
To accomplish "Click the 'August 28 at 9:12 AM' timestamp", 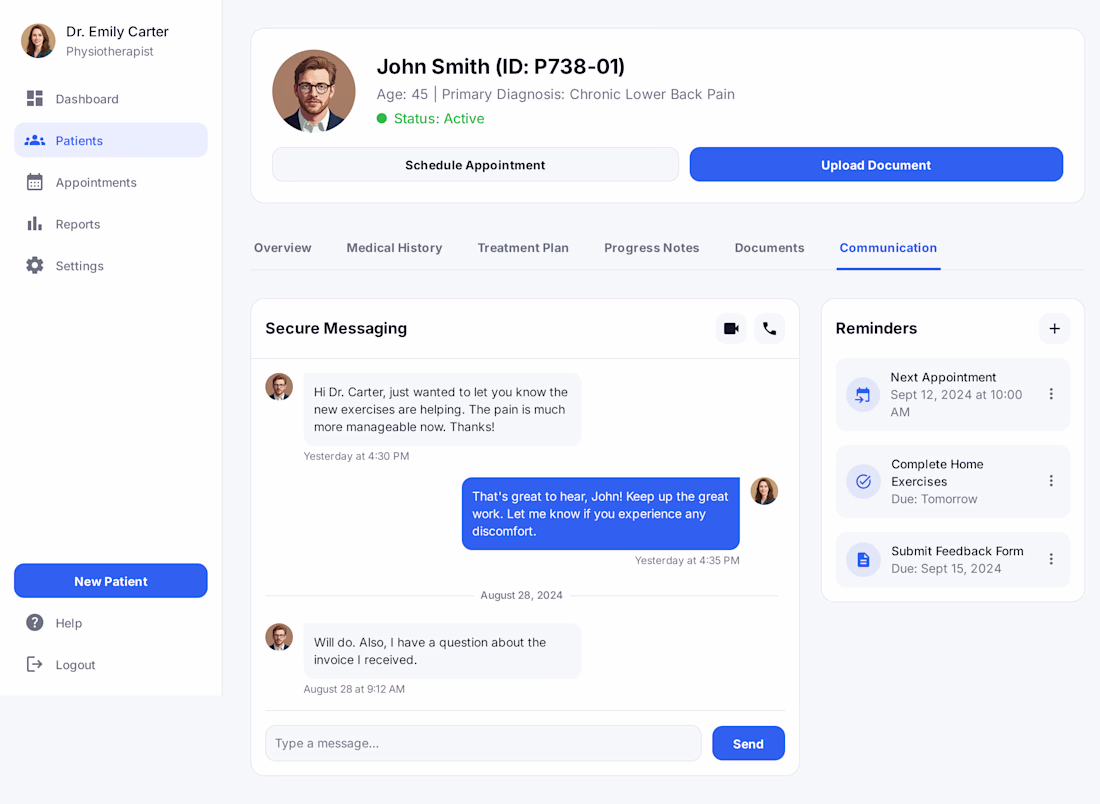I will 354,689.
